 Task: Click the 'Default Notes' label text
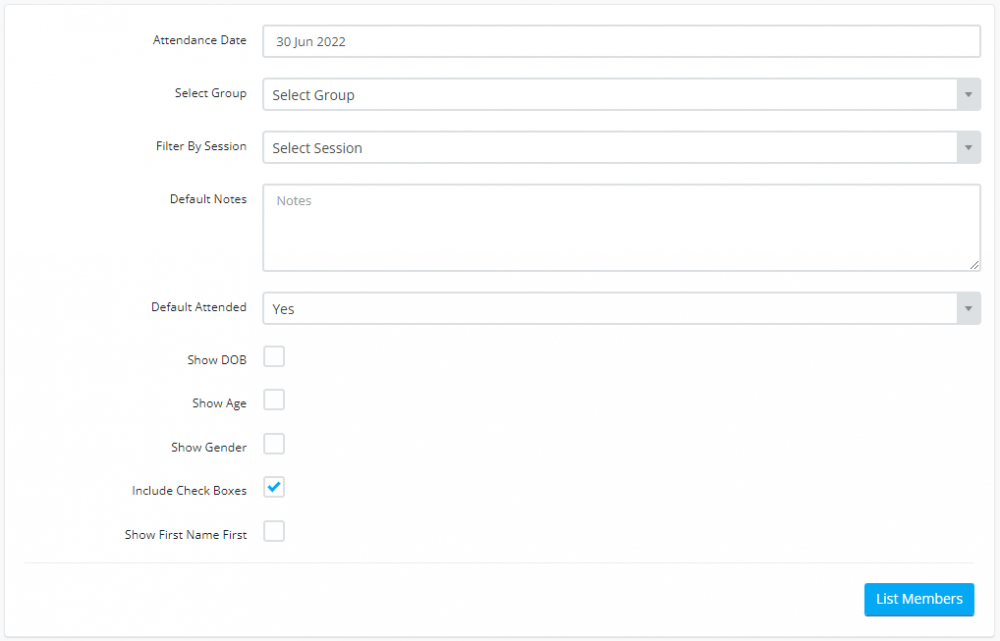(x=208, y=199)
